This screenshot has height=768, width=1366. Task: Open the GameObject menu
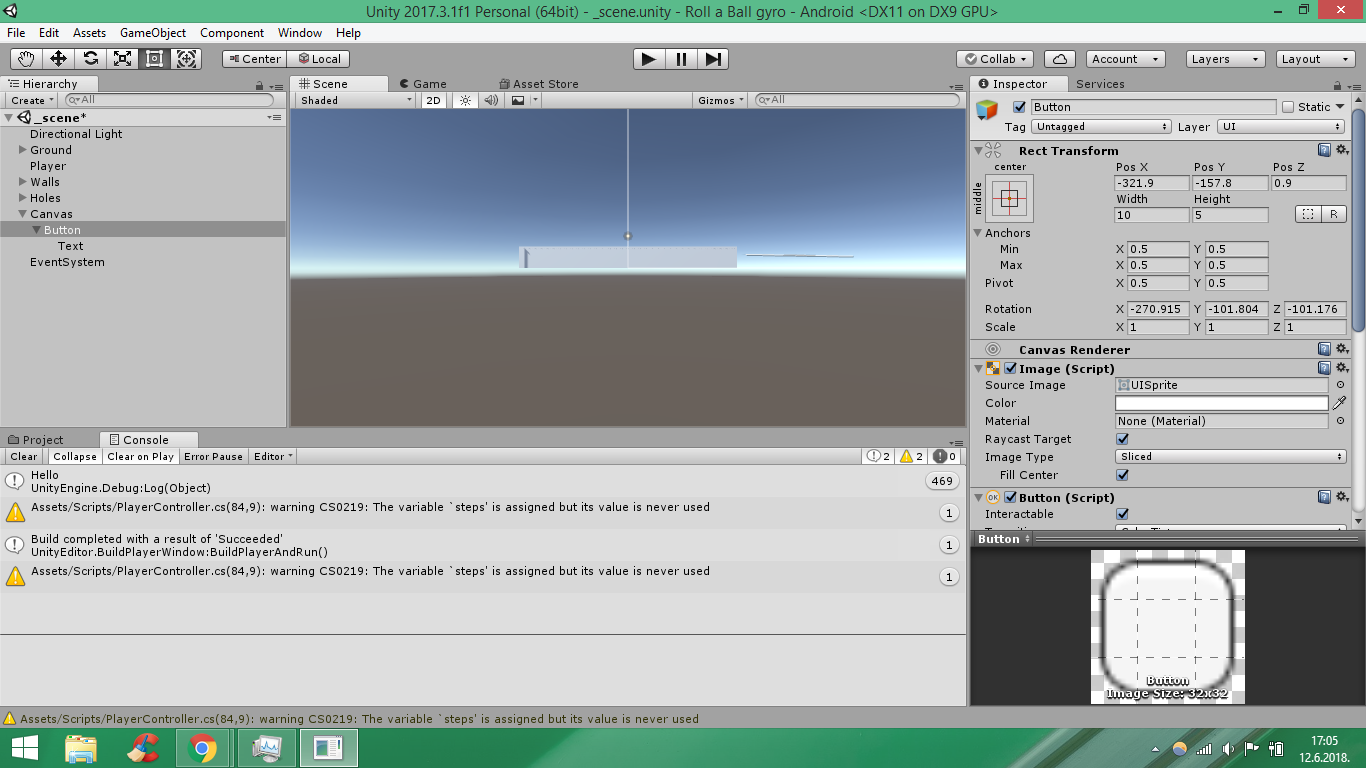click(x=152, y=32)
